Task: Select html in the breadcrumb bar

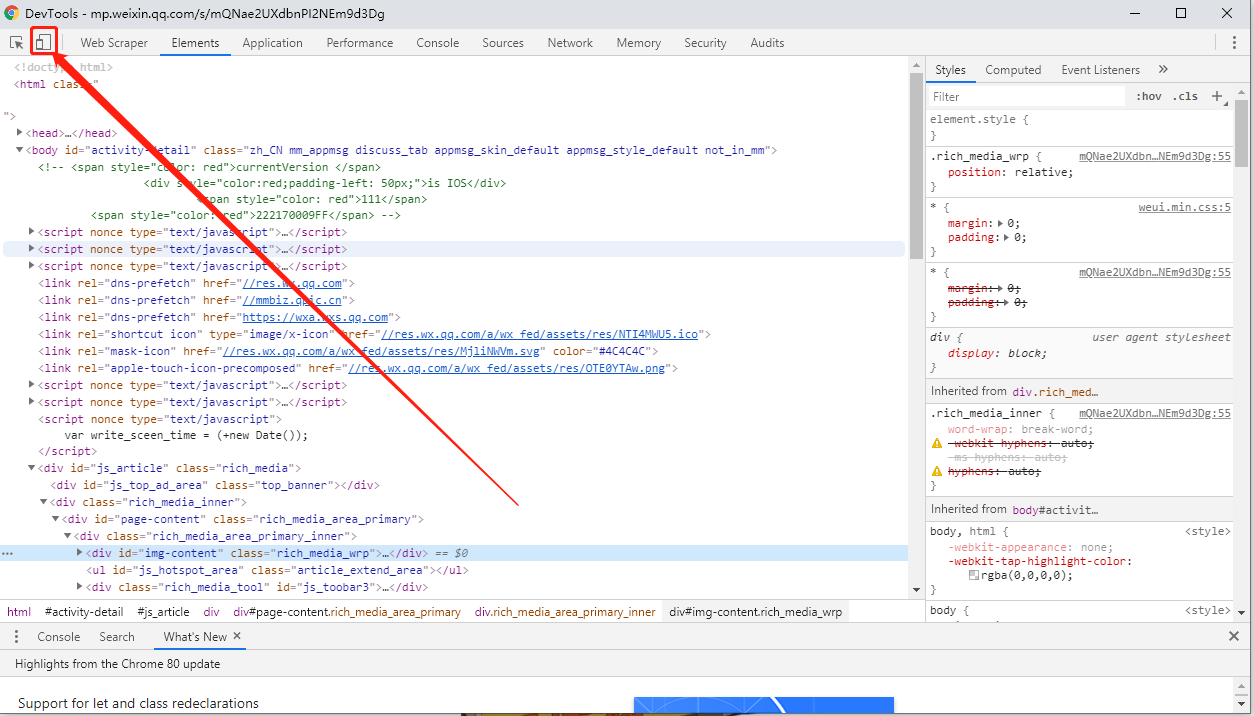Action: point(19,612)
